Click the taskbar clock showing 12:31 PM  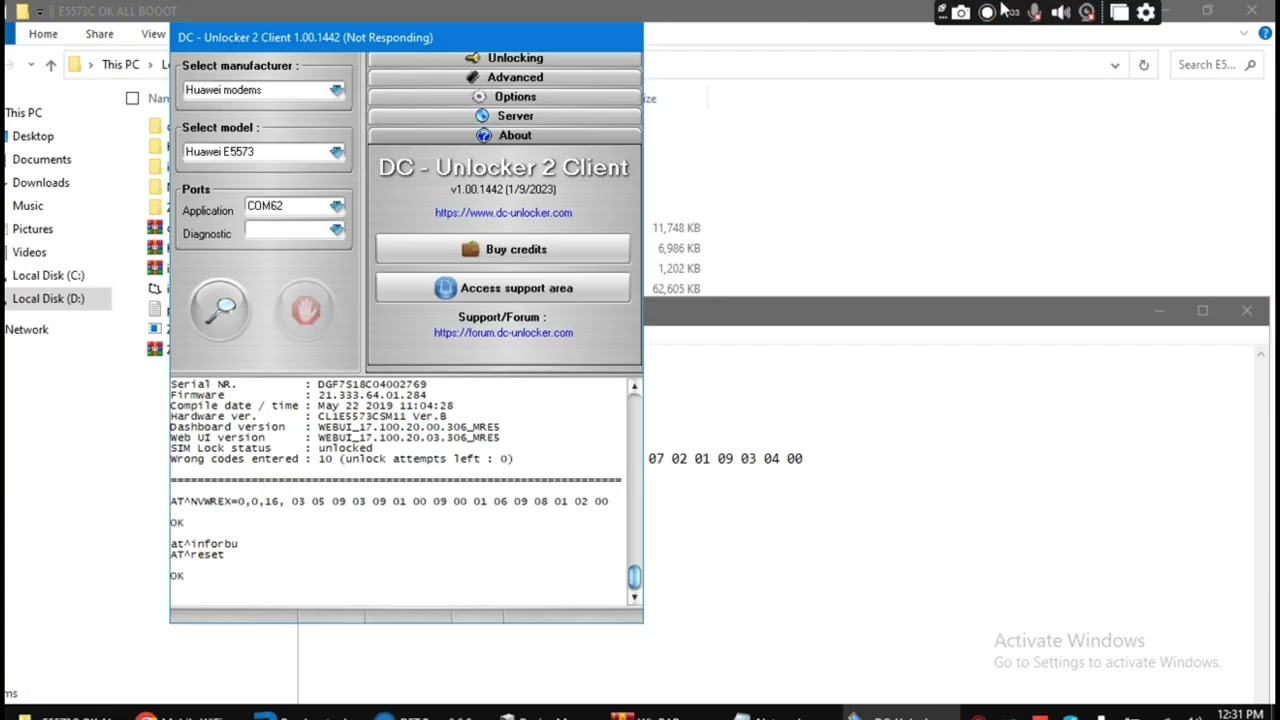(1240, 714)
